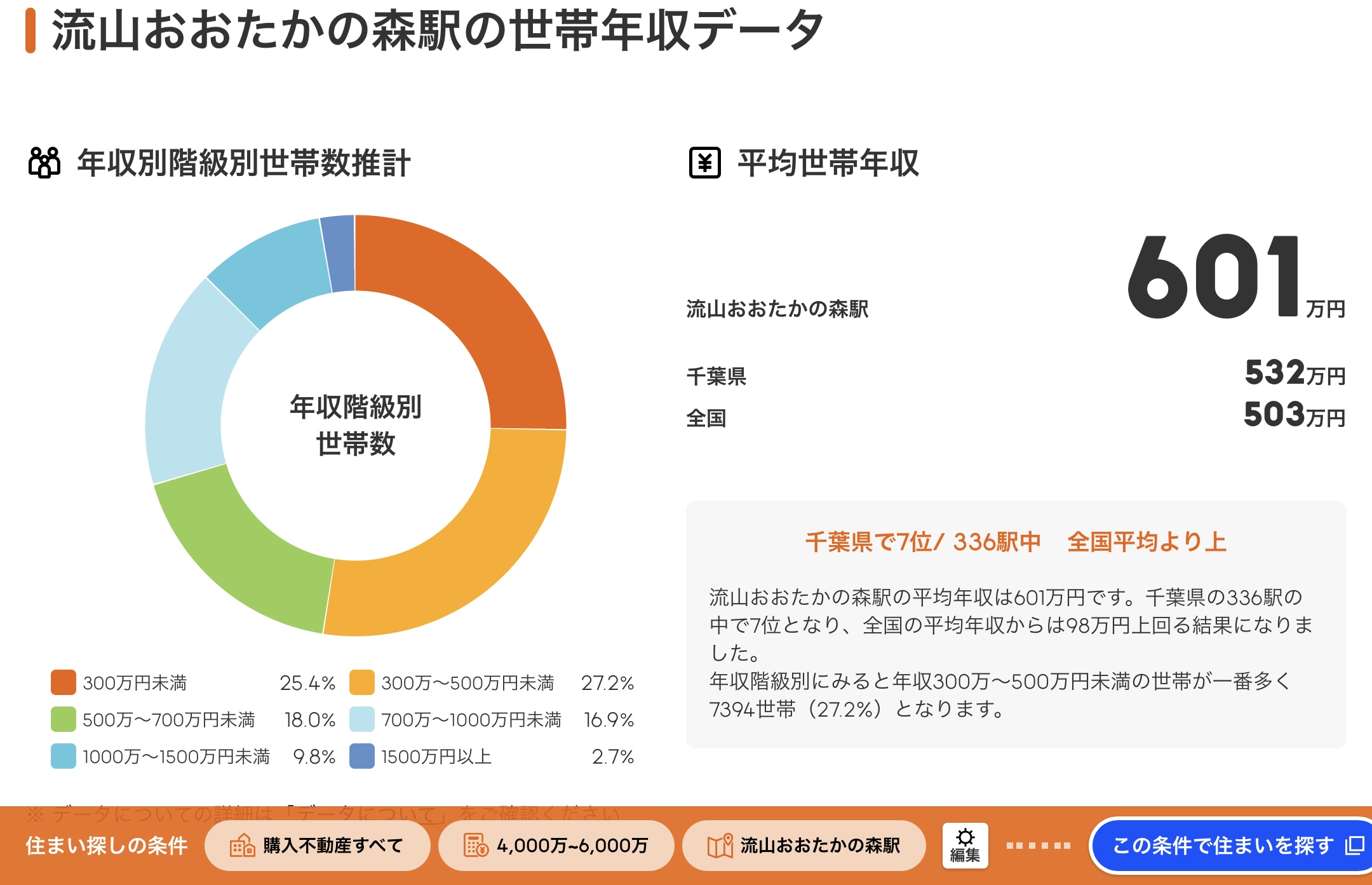
Task: Click the pale blue 700万〜1000万円未満 legend swatch
Action: tap(362, 719)
